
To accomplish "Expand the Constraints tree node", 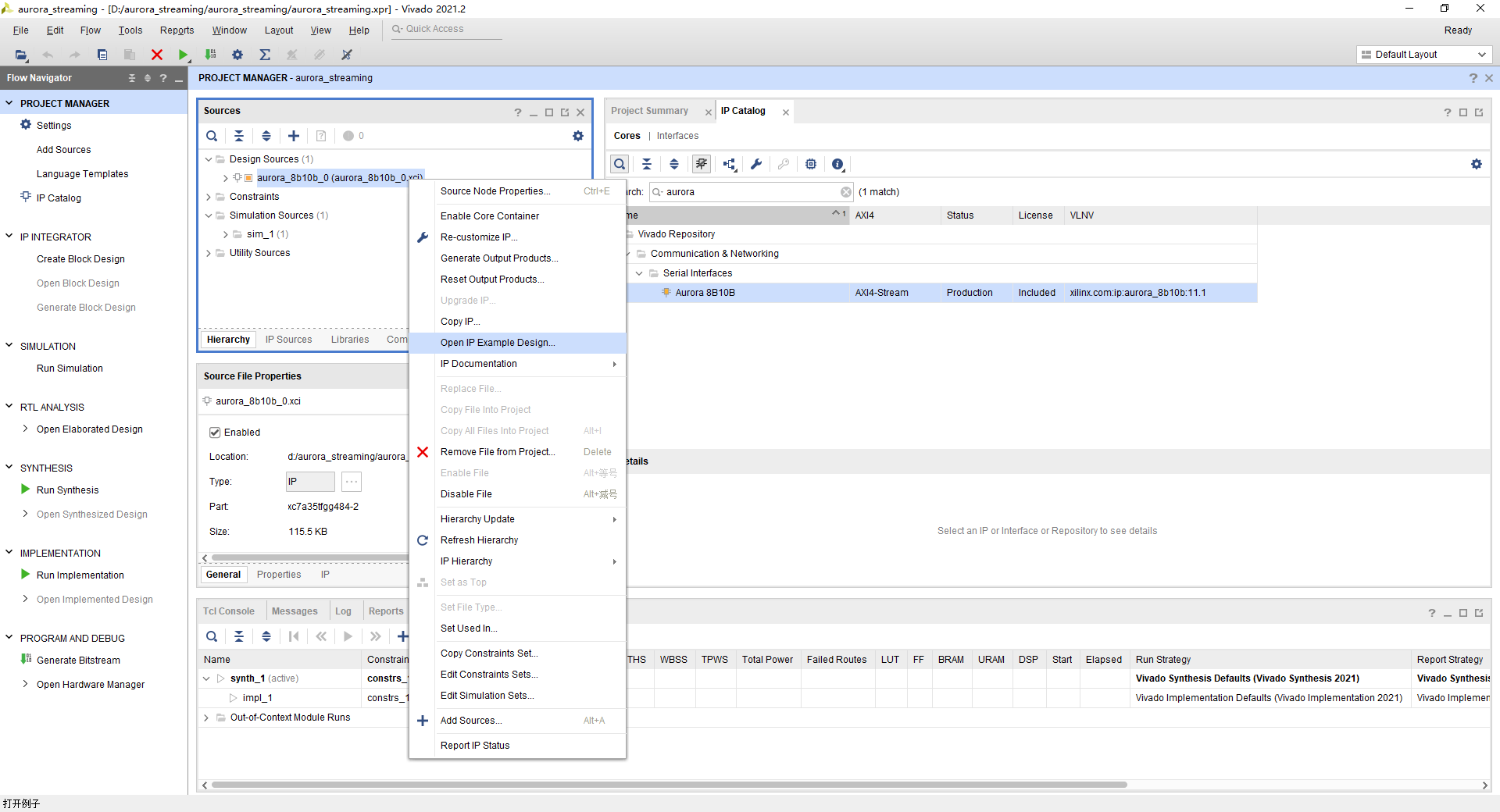I will click(209, 197).
